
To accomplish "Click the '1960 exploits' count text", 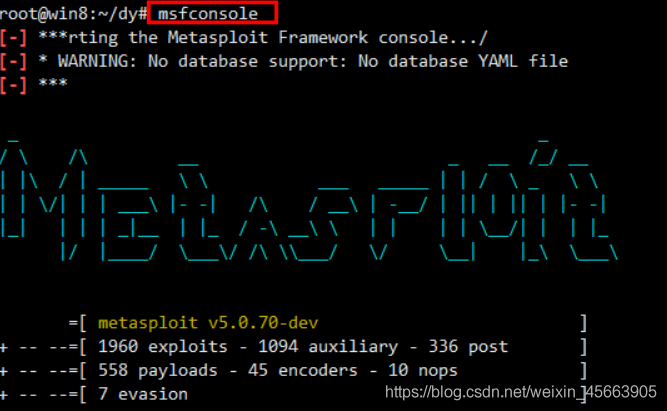I will 162,347.
